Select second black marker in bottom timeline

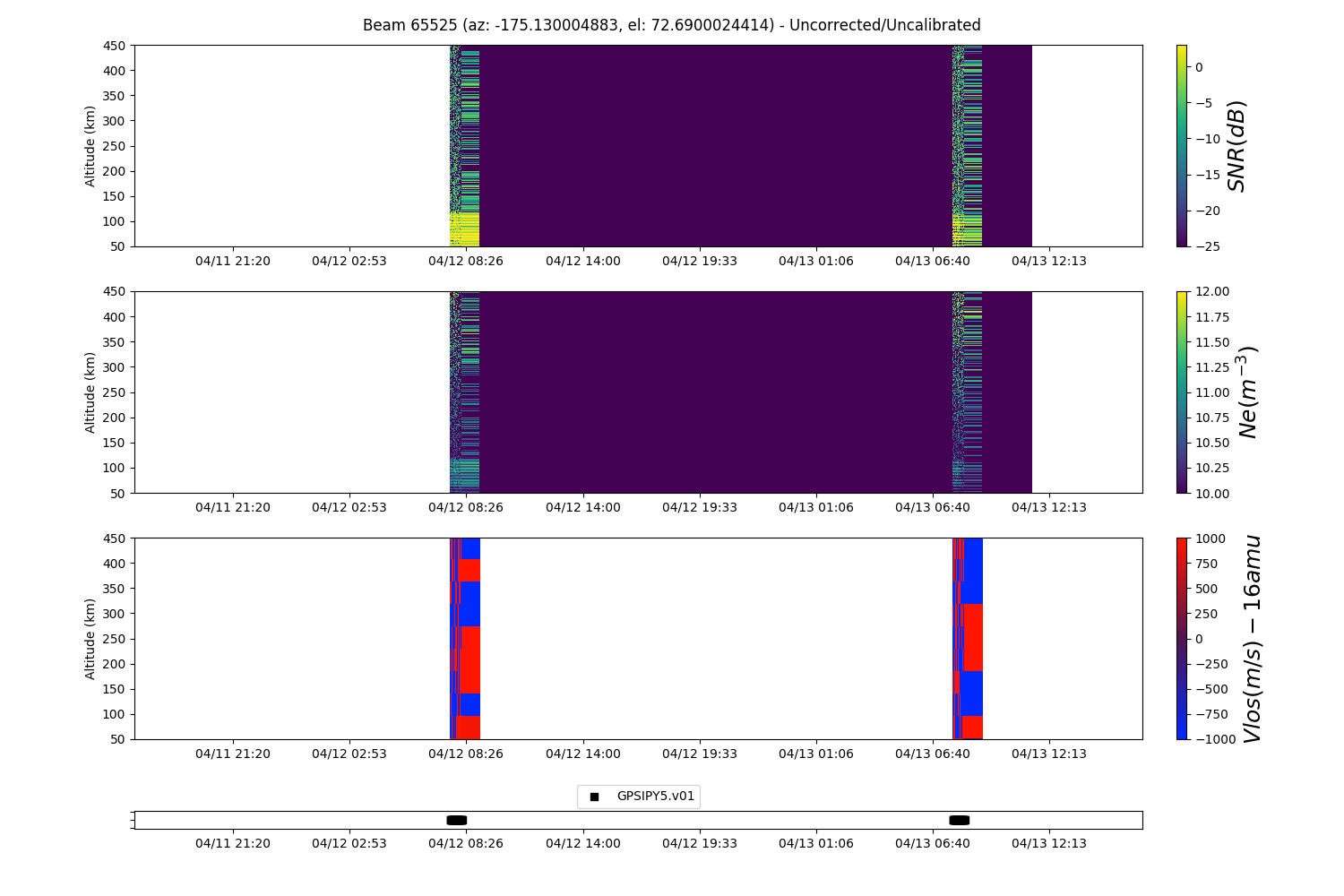point(959,820)
